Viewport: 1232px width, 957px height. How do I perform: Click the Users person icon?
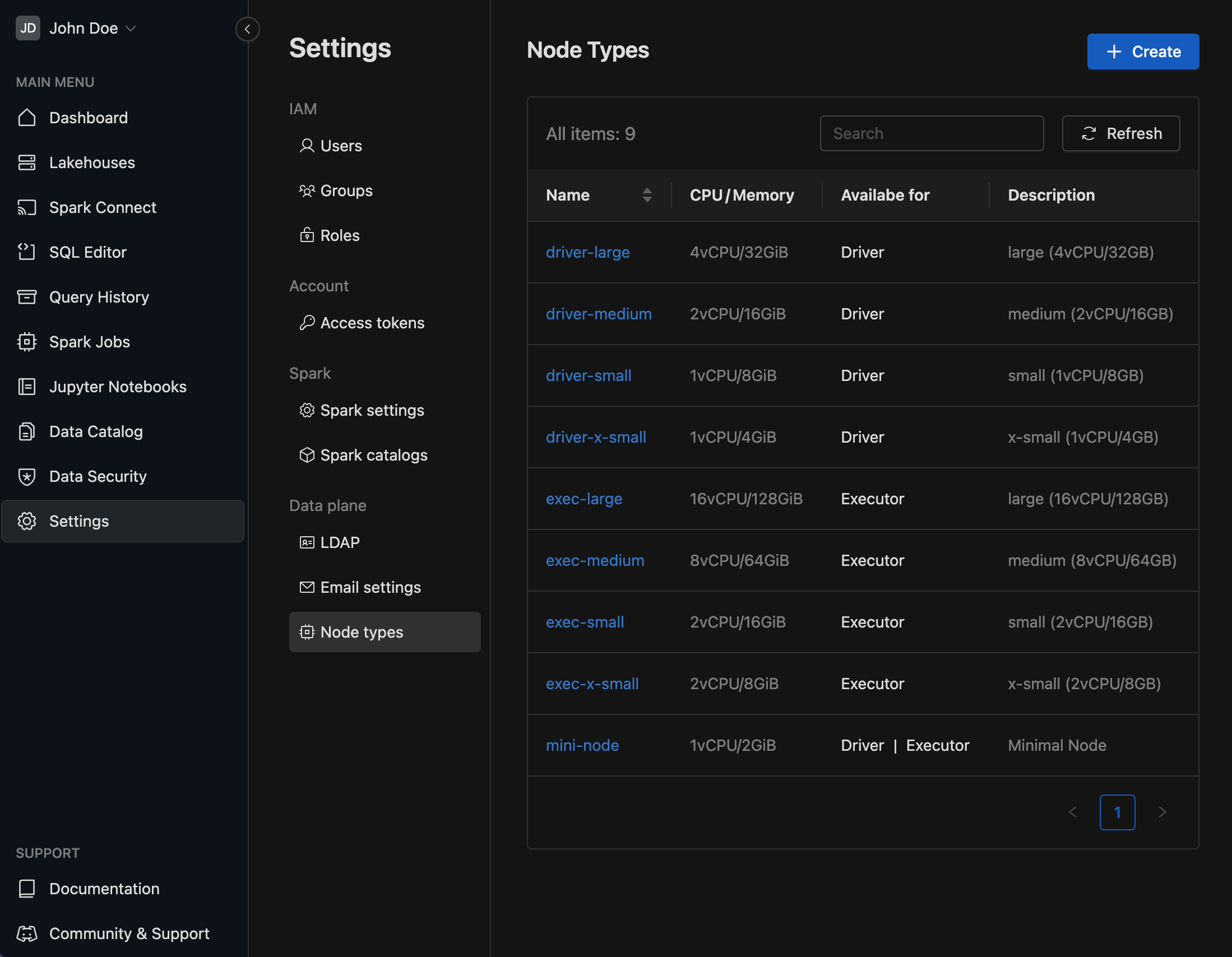point(307,146)
